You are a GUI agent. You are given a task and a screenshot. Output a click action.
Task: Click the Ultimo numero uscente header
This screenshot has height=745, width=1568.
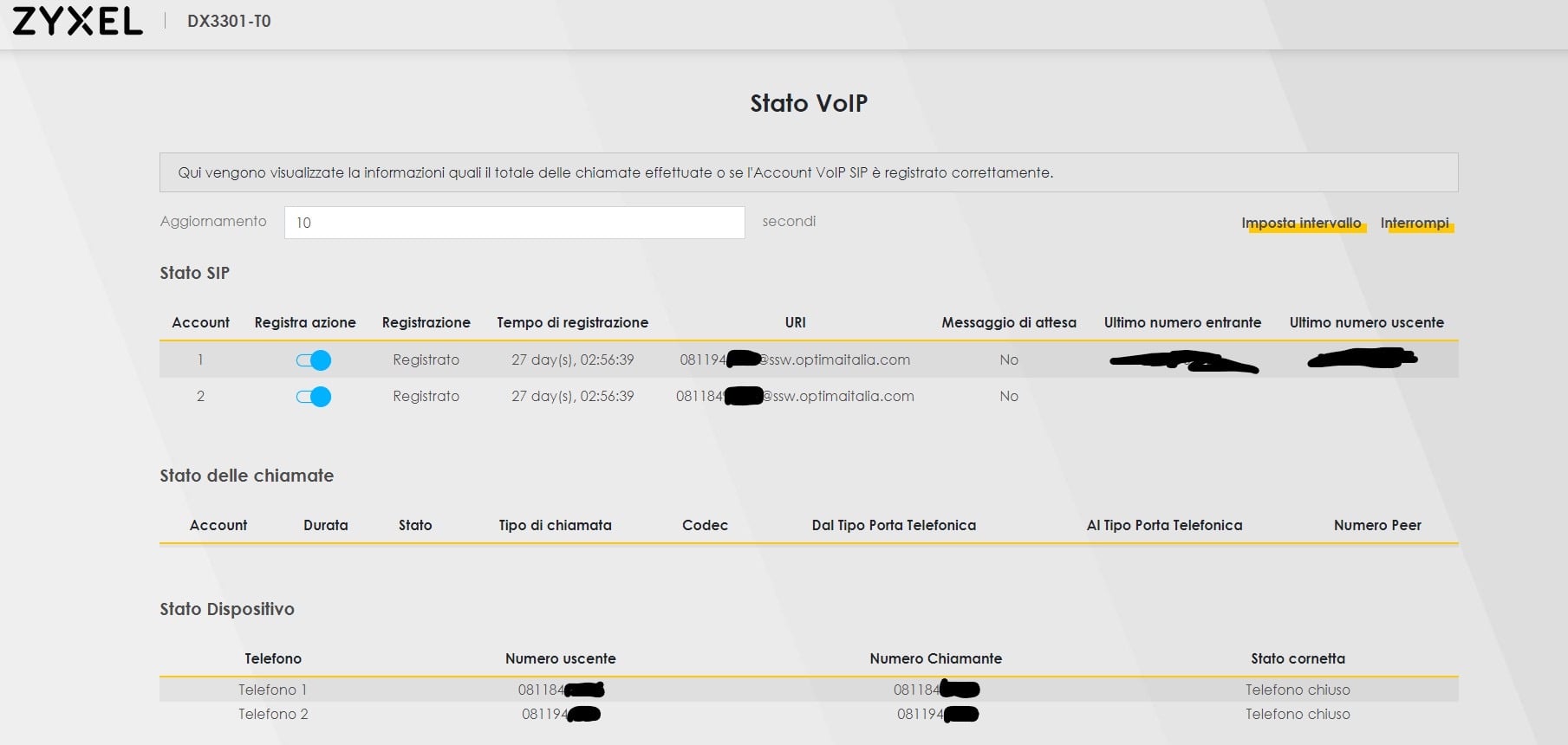tap(1366, 322)
